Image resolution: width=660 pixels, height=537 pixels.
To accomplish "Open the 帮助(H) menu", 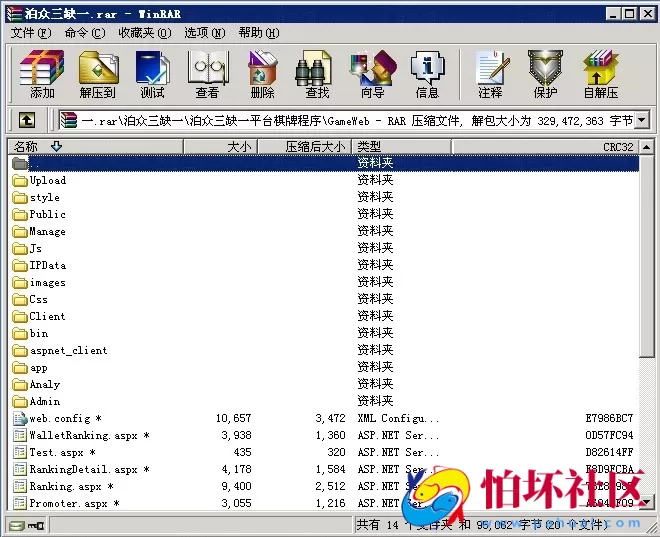I will [x=258, y=33].
